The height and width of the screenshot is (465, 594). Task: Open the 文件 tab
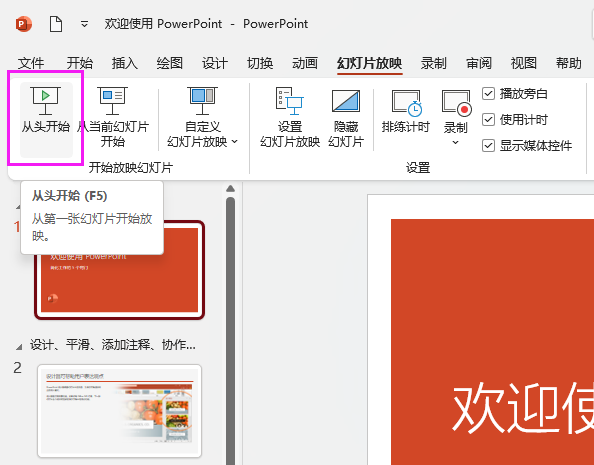click(x=31, y=63)
